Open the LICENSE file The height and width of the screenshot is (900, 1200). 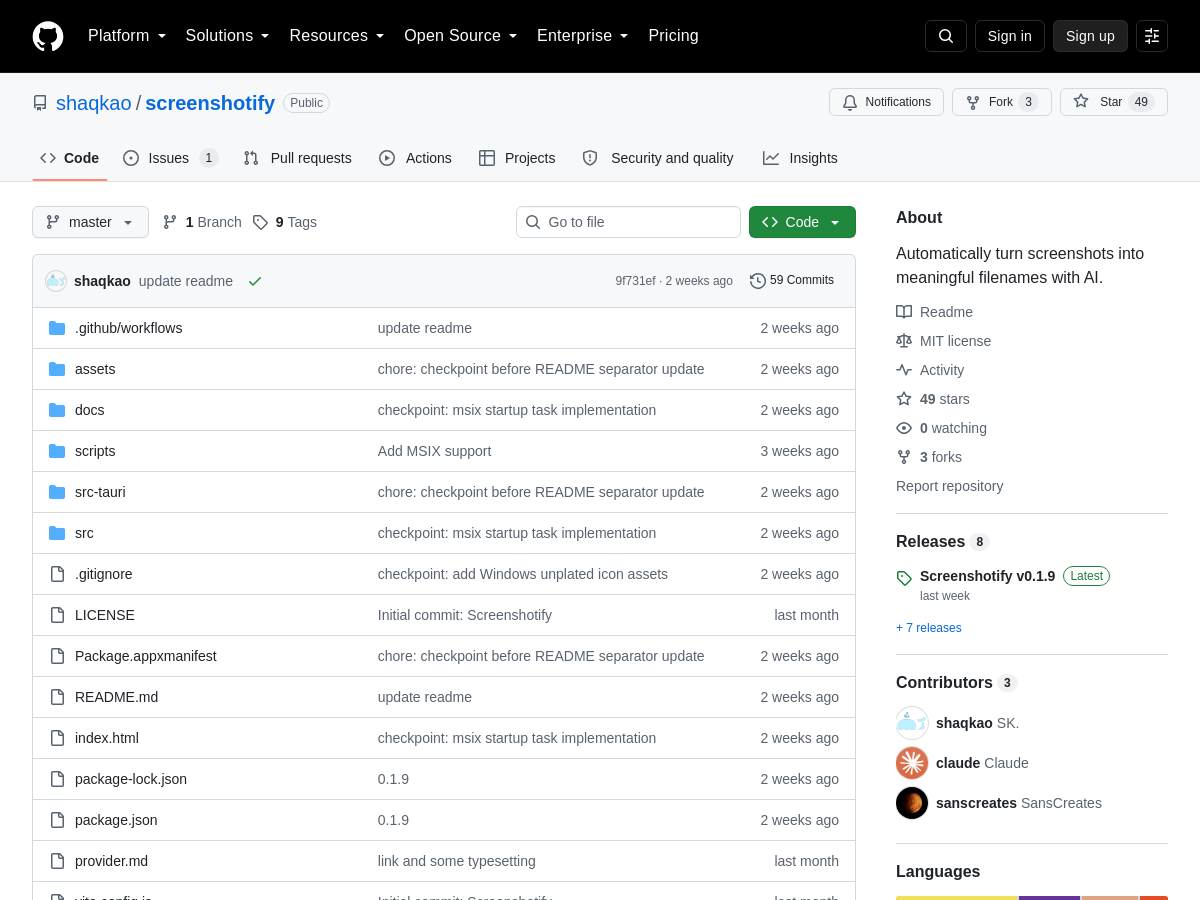pyautogui.click(x=105, y=615)
